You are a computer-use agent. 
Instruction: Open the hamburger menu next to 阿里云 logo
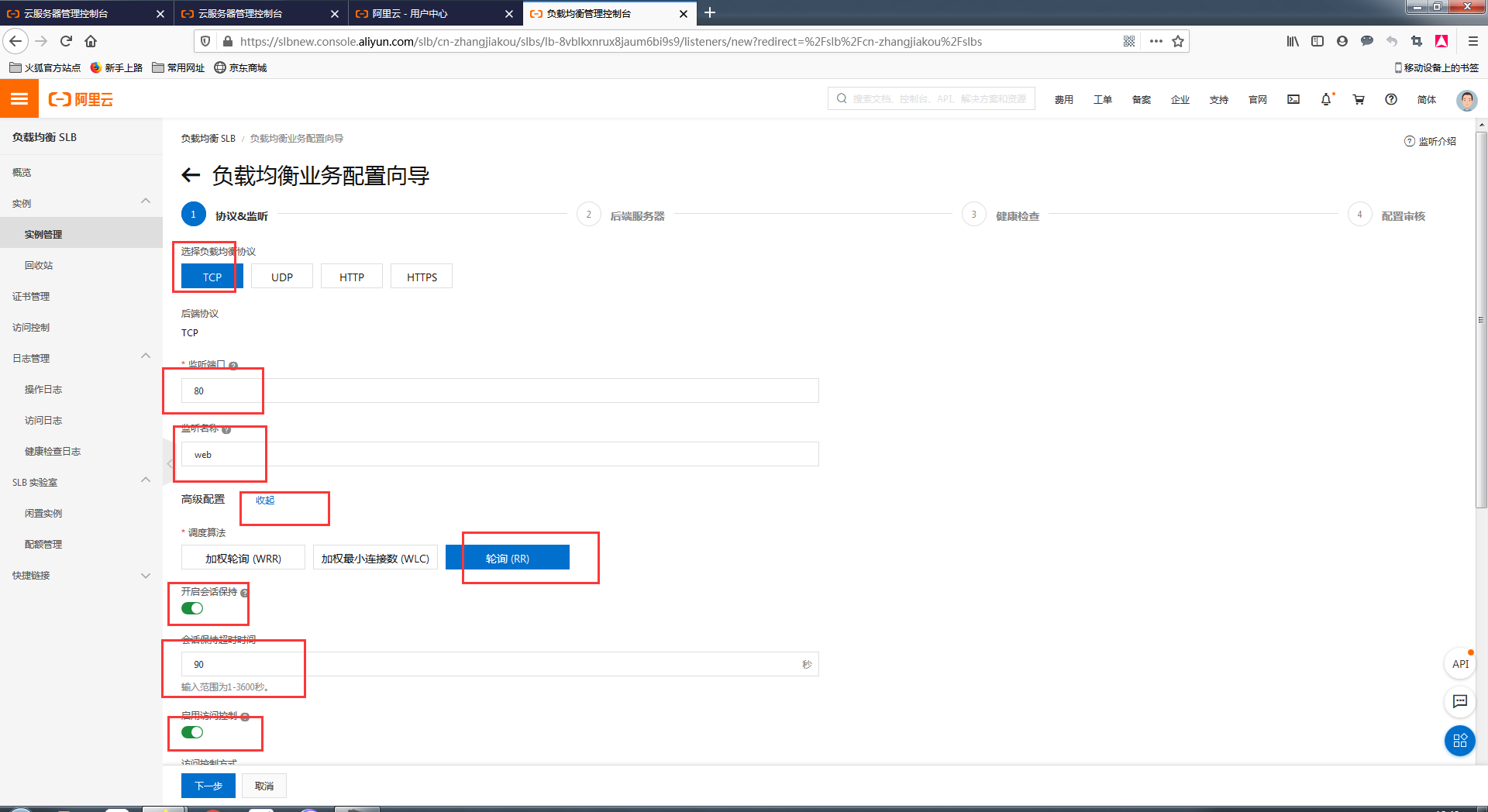coord(19,98)
